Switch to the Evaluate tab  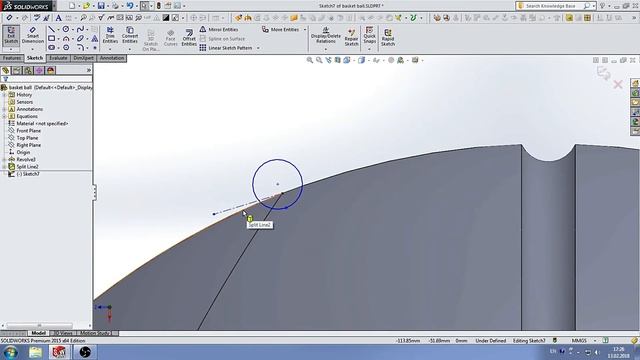click(58, 58)
